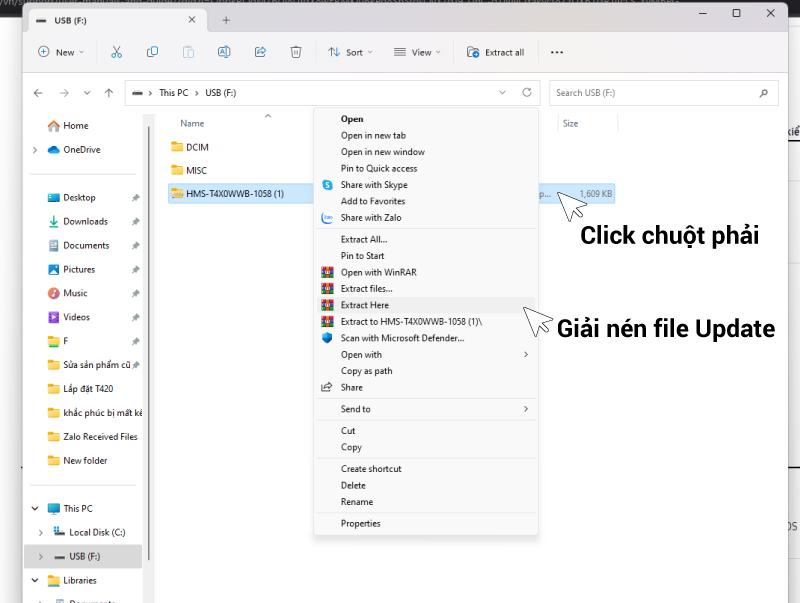The width and height of the screenshot is (800, 603).
Task: Click inside the Search USB (F:) field
Action: click(660, 92)
